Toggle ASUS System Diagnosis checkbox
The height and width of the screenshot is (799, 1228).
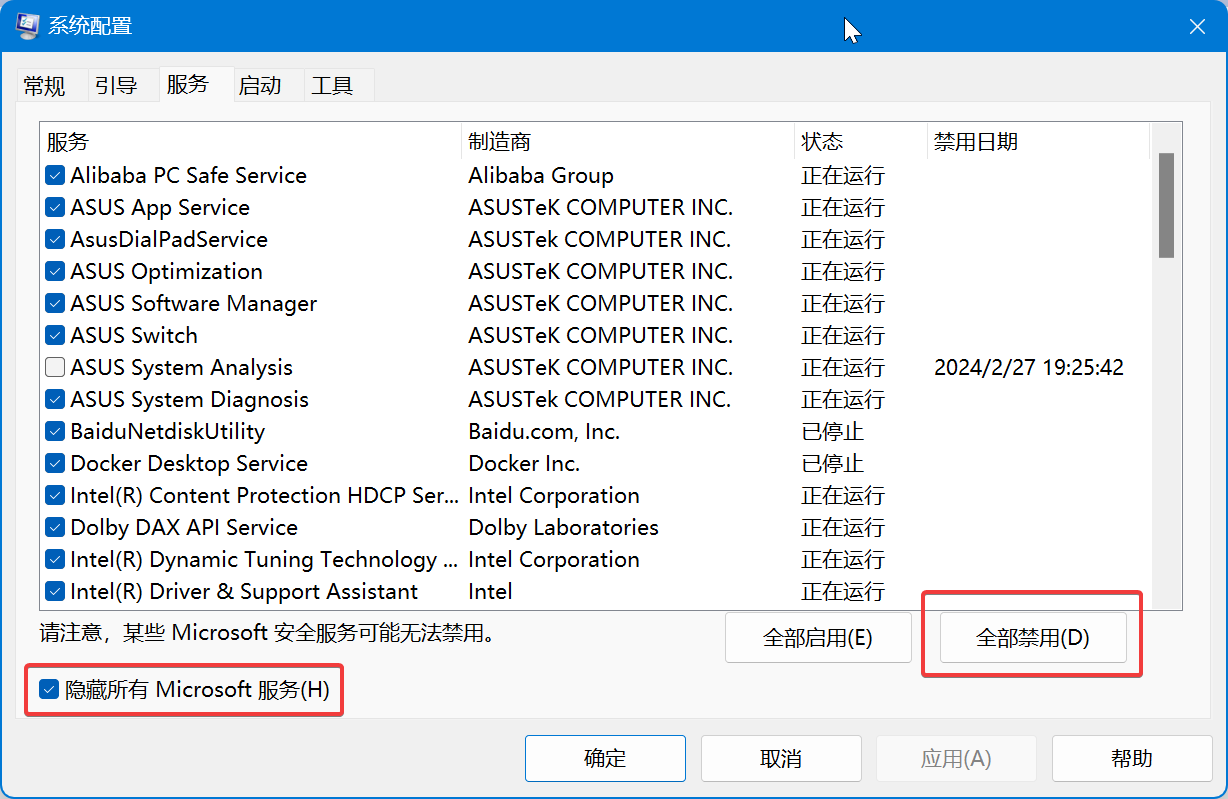[55, 400]
